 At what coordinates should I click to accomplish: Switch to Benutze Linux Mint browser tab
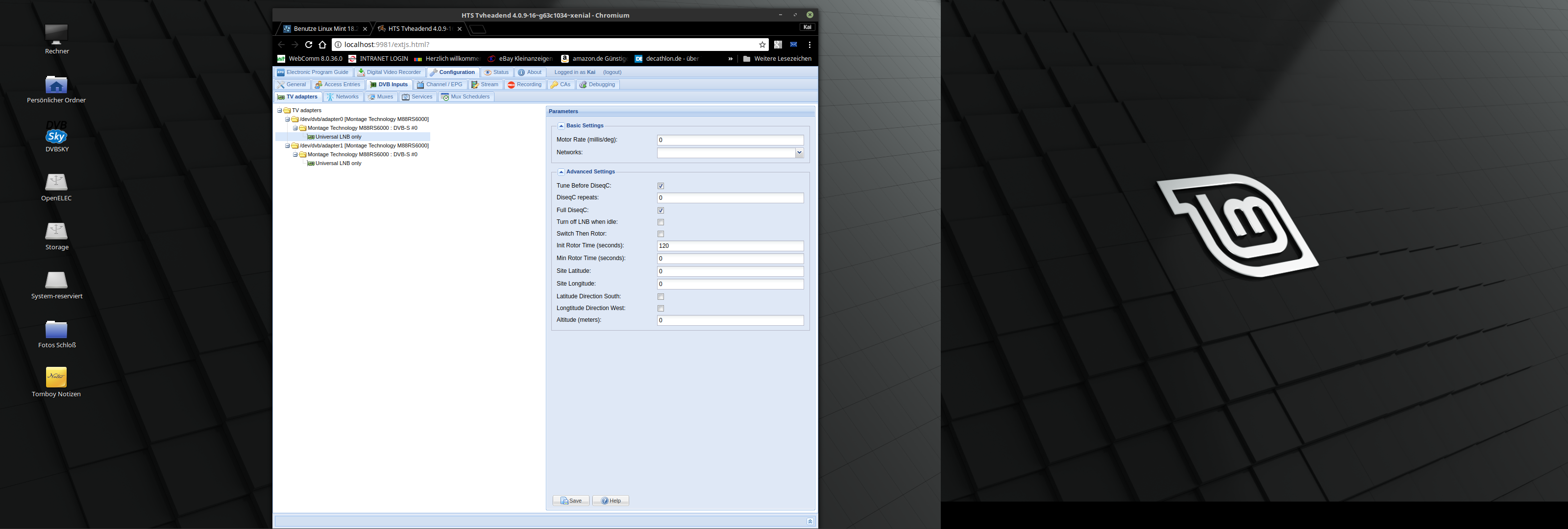coord(325,28)
